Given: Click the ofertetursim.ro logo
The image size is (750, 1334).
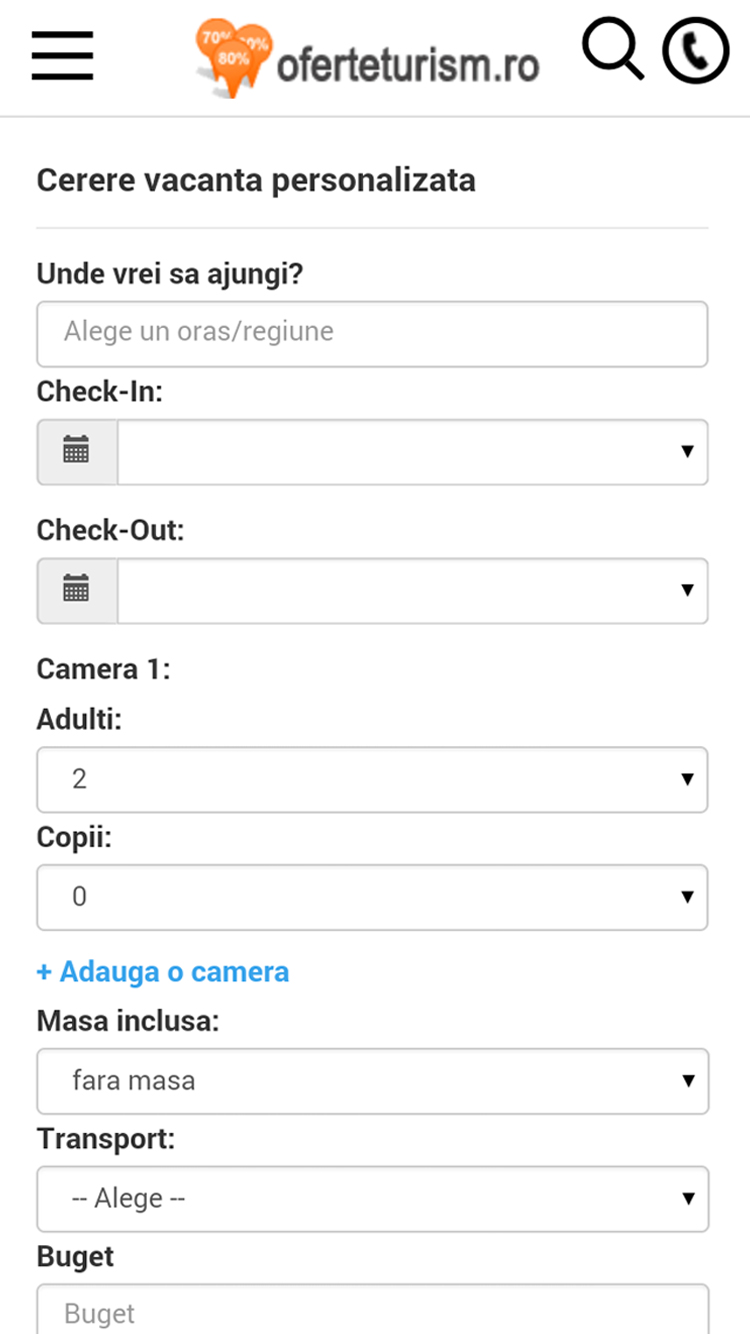Looking at the screenshot, I should 368,60.
